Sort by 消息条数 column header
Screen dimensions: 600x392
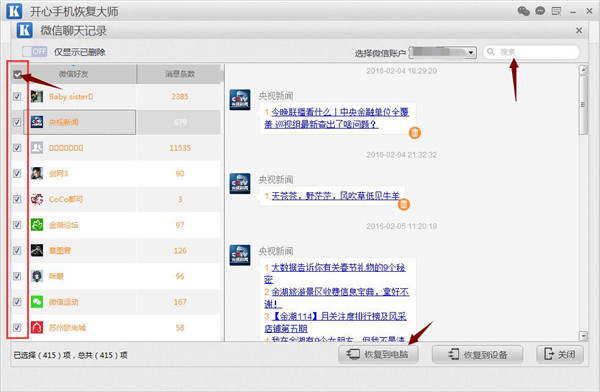point(179,74)
